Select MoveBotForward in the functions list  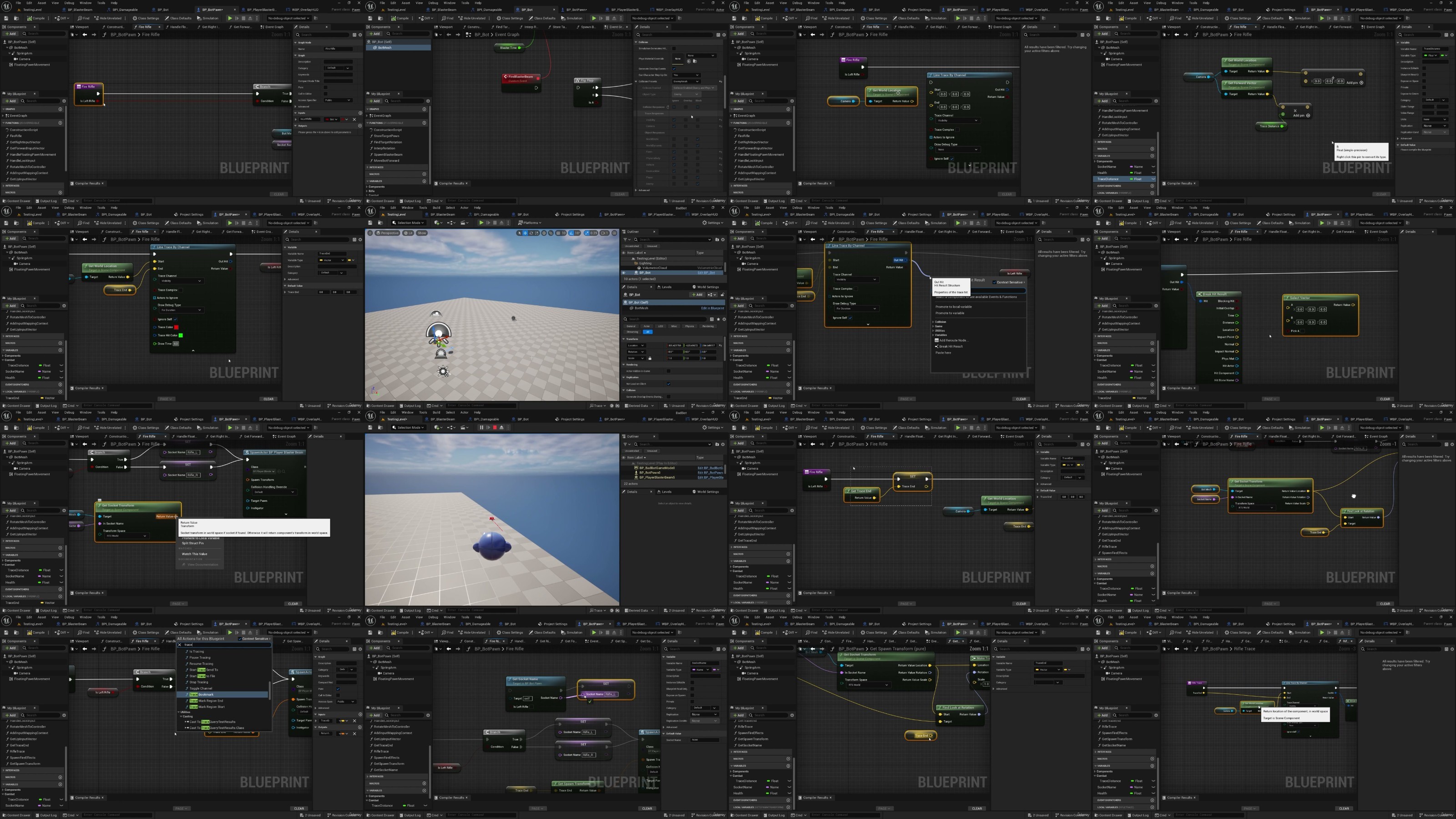[x=386, y=161]
